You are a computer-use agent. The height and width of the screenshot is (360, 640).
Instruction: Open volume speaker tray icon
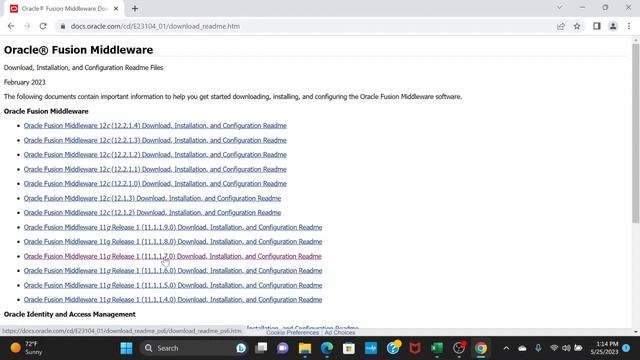pos(566,348)
